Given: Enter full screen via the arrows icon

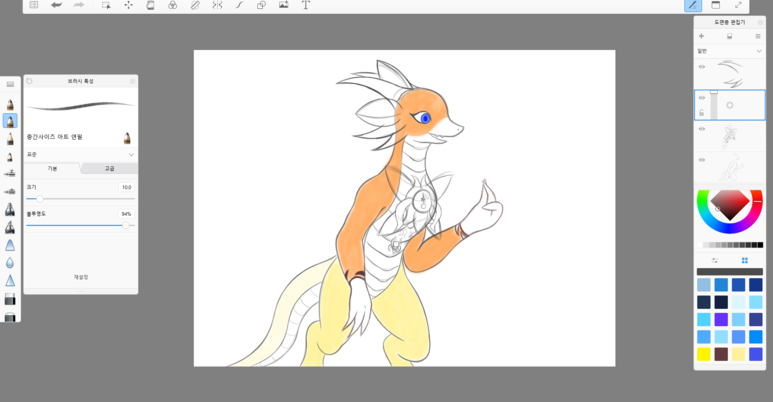Looking at the screenshot, I should click(738, 5).
